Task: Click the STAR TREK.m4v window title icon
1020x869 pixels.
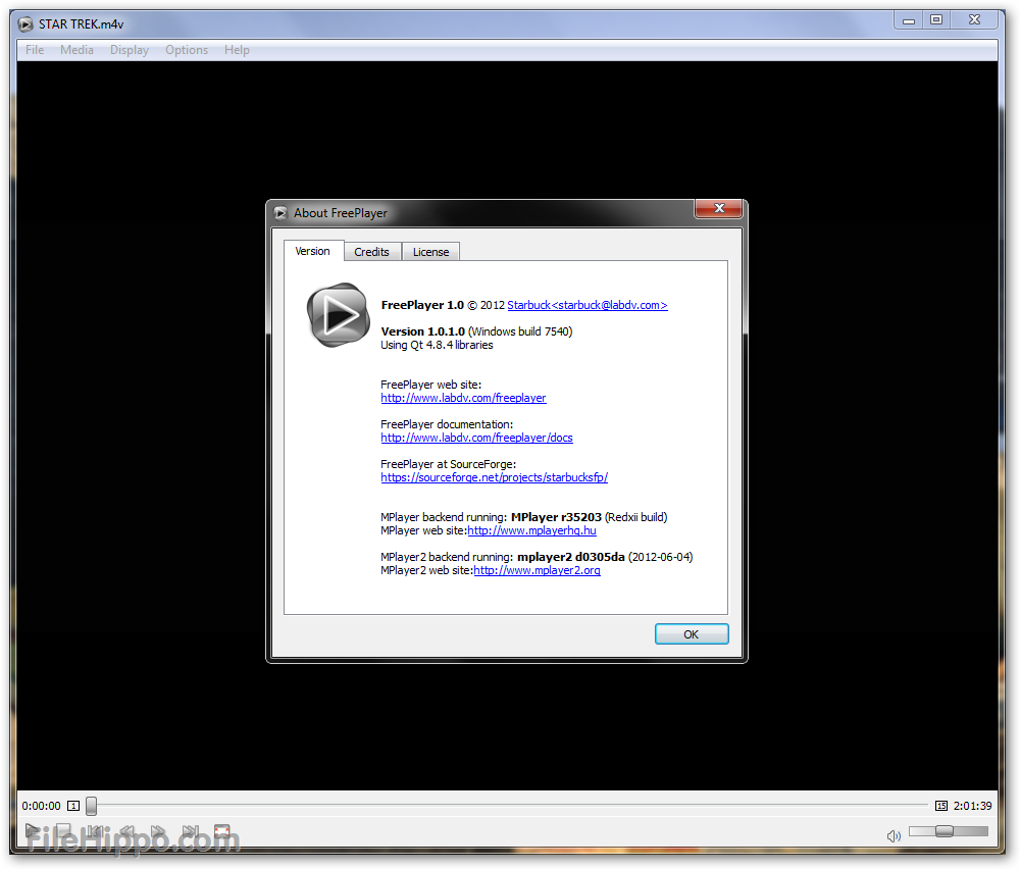Action: (25, 24)
